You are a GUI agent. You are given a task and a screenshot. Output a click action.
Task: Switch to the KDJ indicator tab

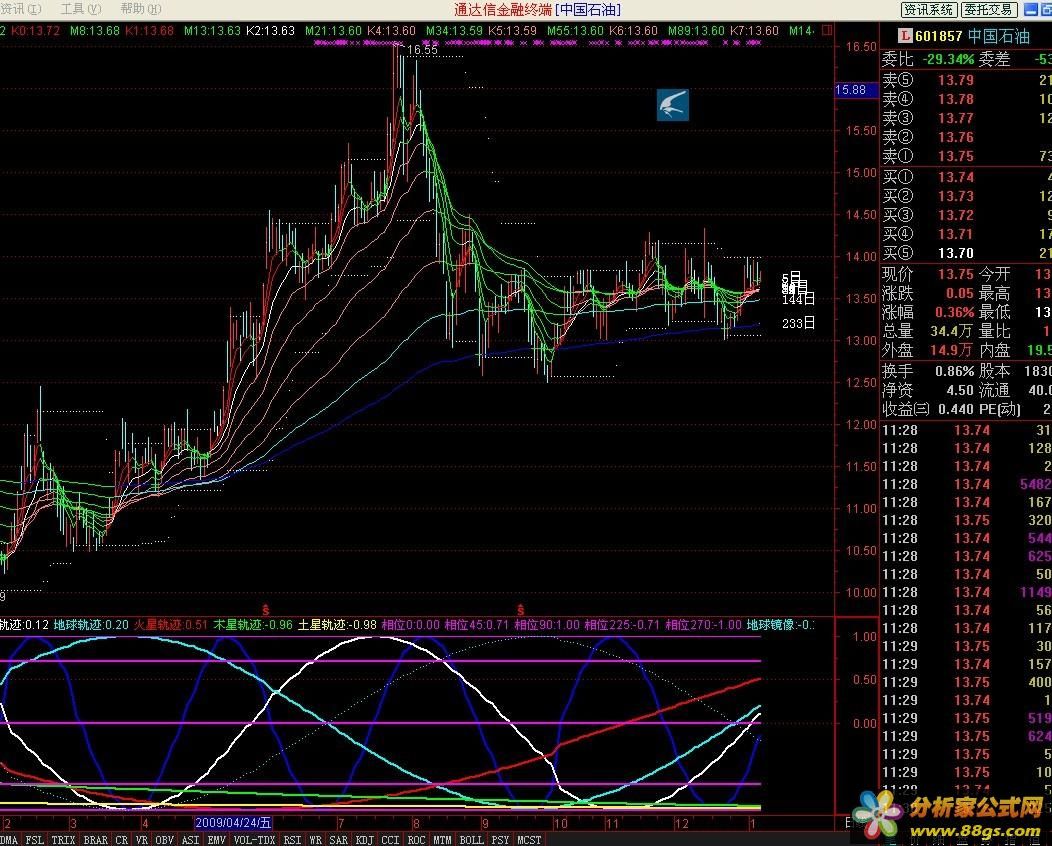[364, 839]
